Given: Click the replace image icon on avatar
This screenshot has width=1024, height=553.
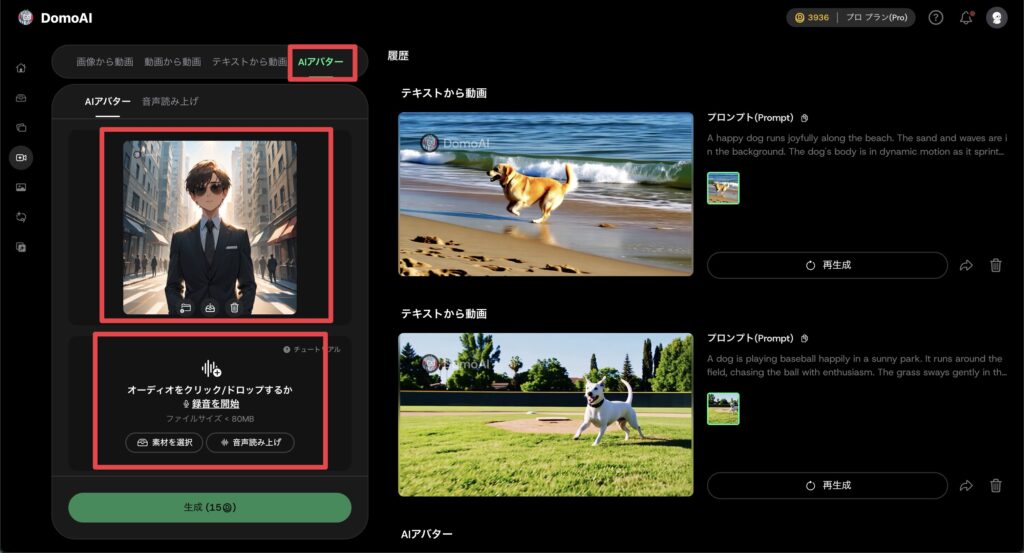Looking at the screenshot, I should tap(185, 308).
